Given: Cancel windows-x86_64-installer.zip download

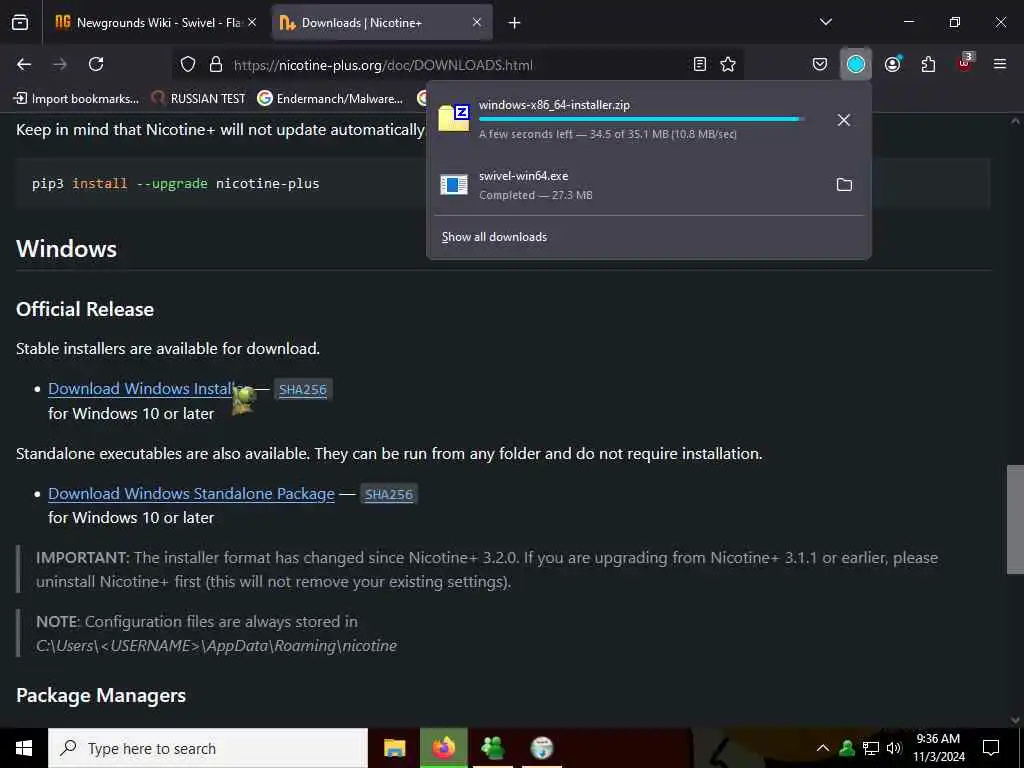Looking at the screenshot, I should click(x=844, y=120).
